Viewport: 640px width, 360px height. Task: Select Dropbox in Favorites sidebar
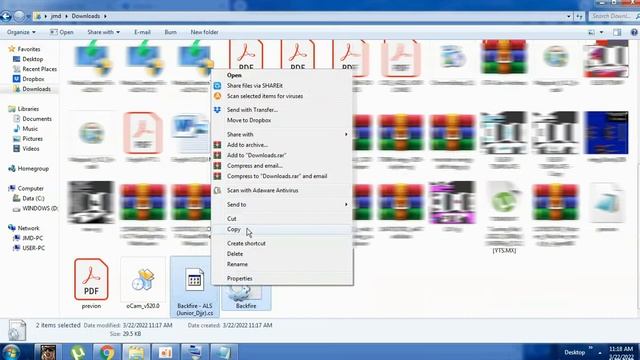[x=33, y=79]
